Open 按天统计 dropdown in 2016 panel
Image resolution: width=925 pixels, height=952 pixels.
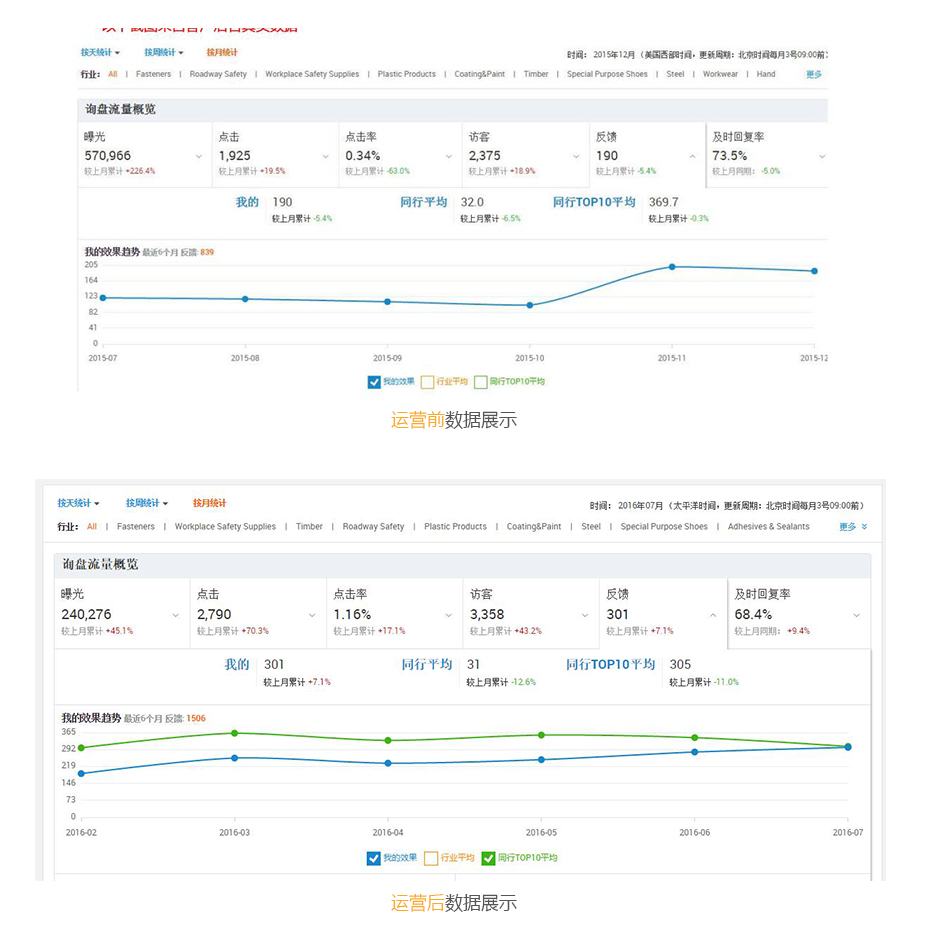78,503
